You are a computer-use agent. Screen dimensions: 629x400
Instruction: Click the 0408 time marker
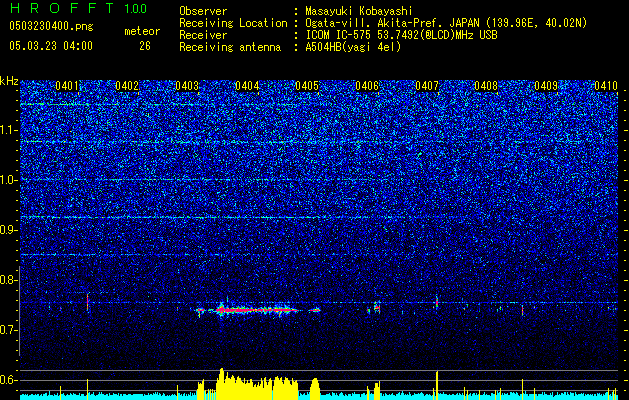(x=486, y=86)
